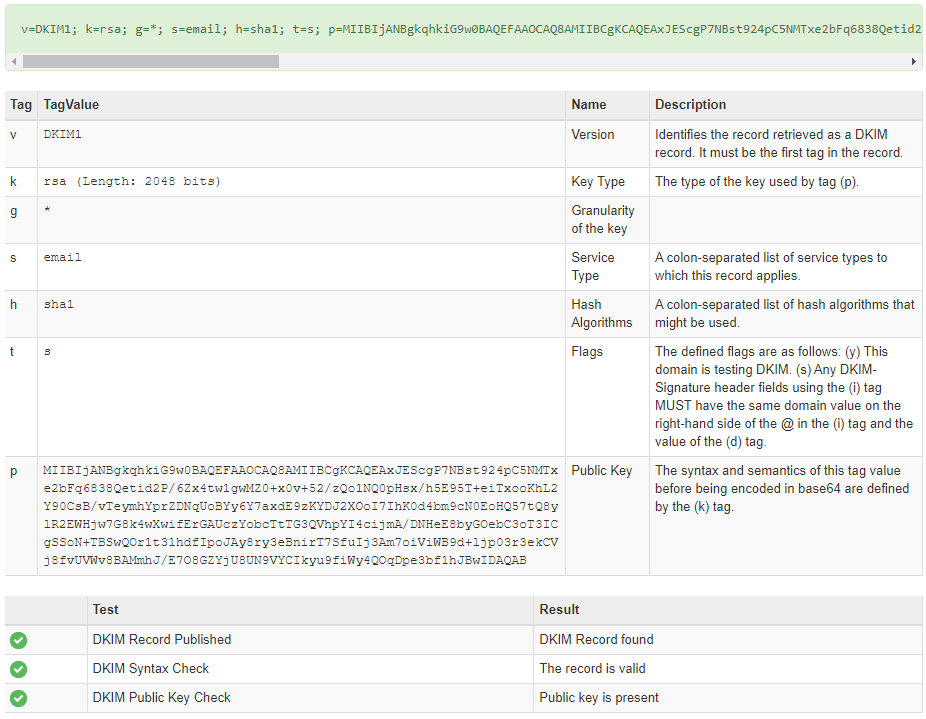Click the raw DKIM record text in the green box
Screen dimensions: 926x719
[x=471, y=29]
